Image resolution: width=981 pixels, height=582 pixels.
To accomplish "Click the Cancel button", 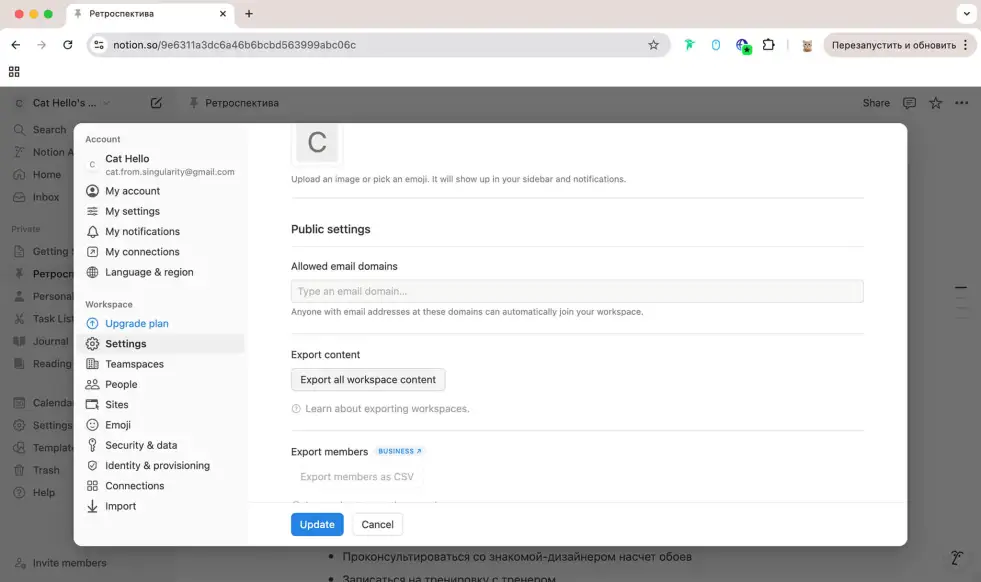I will coord(377,524).
